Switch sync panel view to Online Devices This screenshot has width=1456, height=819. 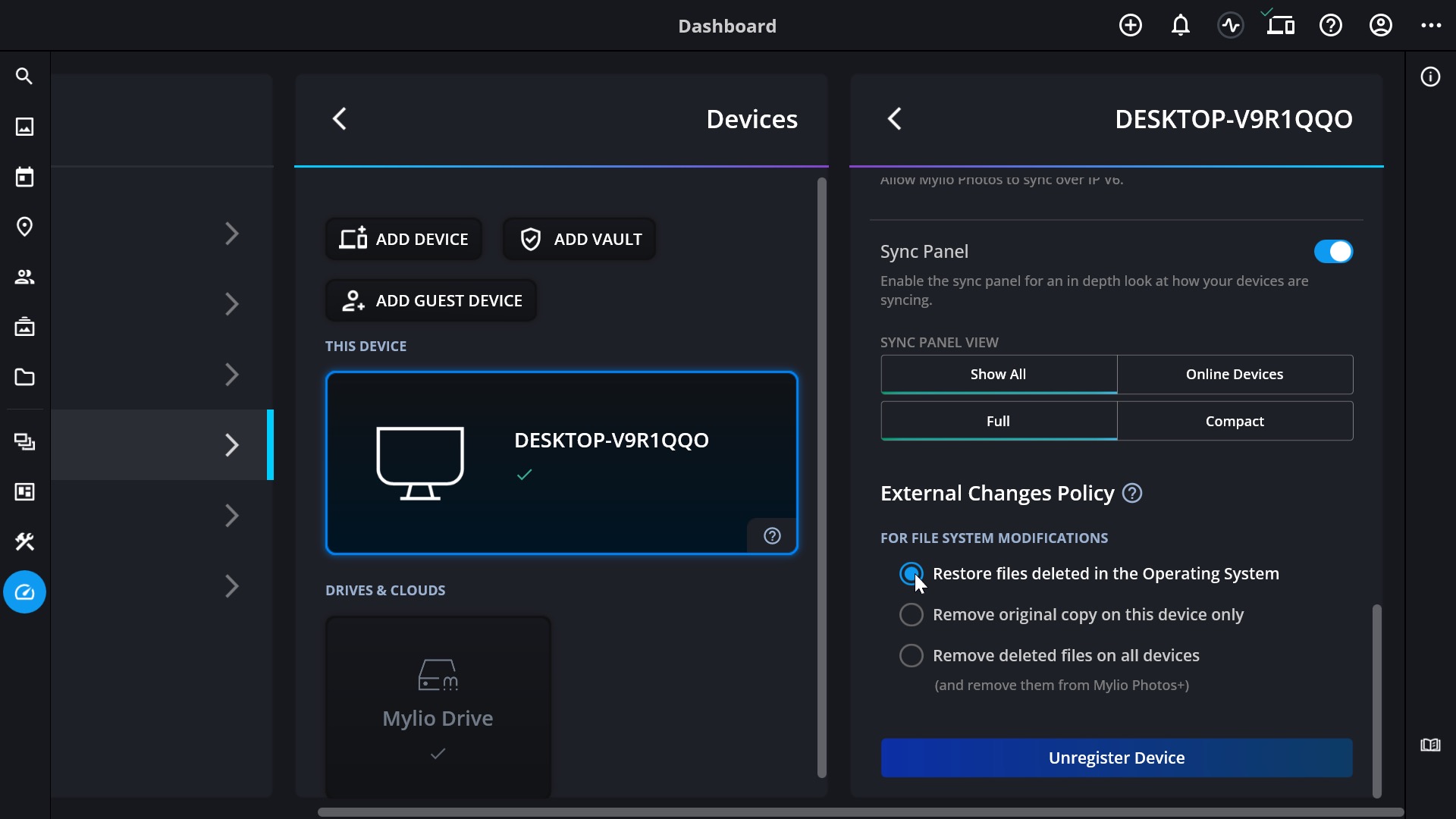coord(1235,375)
